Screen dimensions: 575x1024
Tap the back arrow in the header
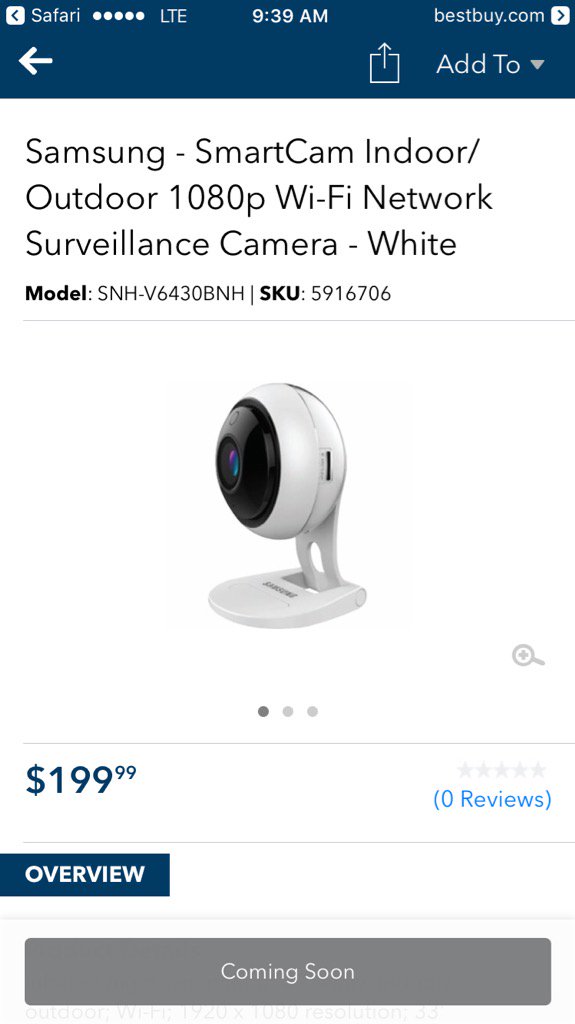click(35, 61)
